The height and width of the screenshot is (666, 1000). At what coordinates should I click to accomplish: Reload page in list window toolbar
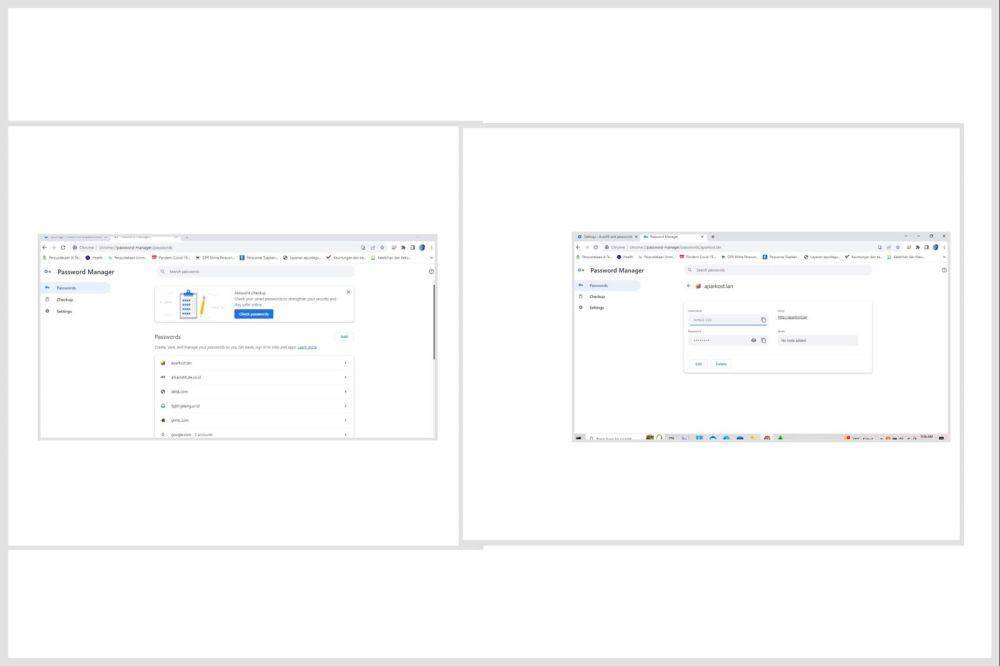click(63, 248)
